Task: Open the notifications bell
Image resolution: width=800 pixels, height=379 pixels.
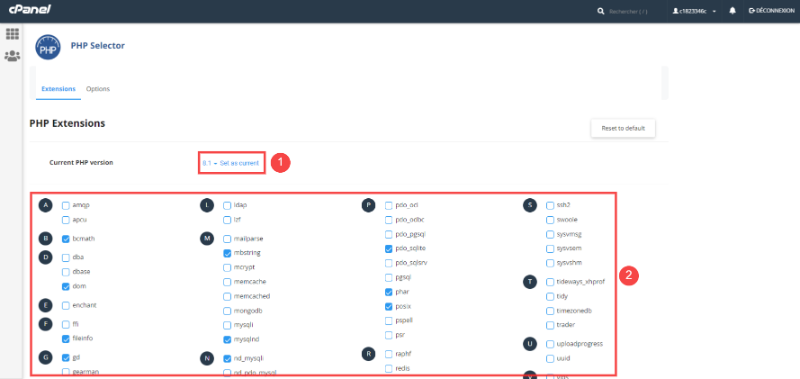Action: point(733,11)
